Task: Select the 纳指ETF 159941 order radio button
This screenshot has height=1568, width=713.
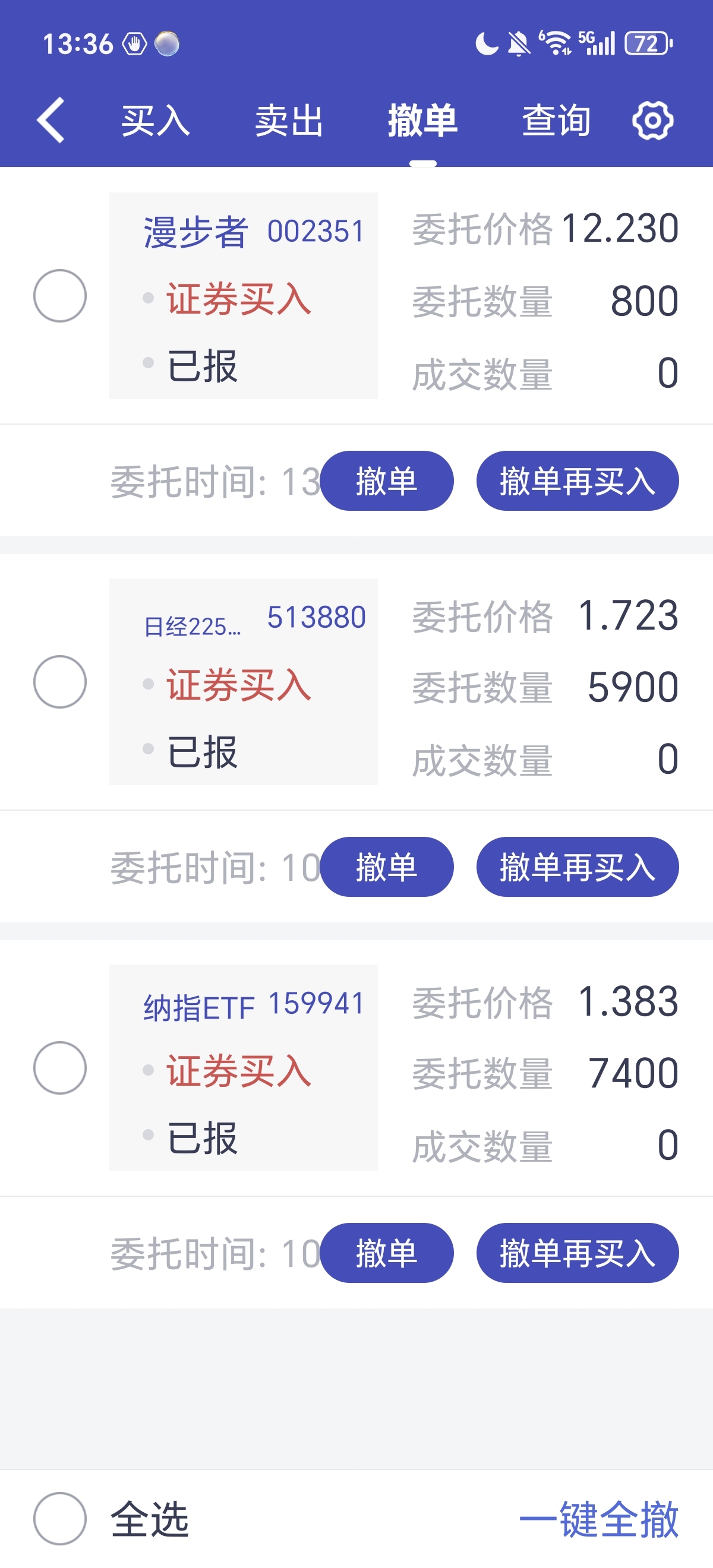Action: coord(59,1068)
